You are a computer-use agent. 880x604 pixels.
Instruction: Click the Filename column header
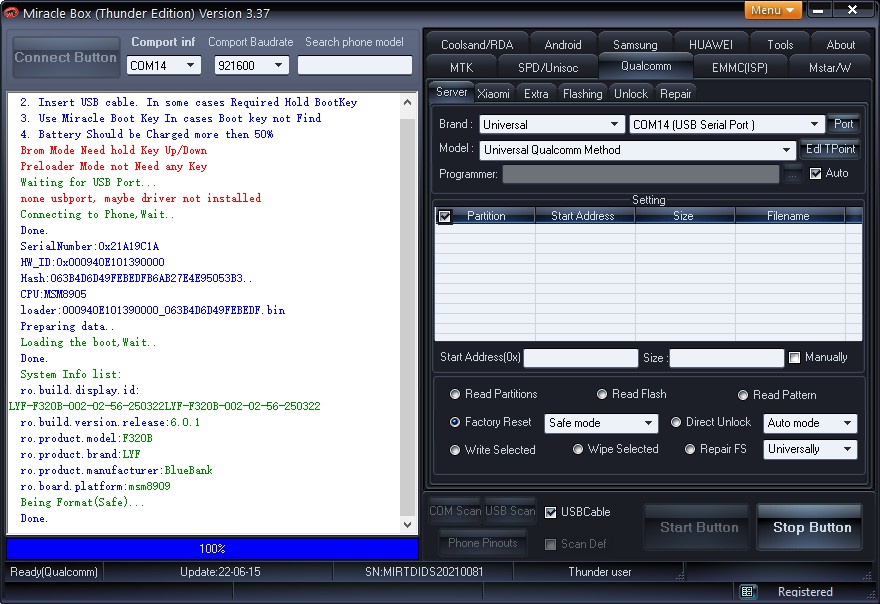789,216
